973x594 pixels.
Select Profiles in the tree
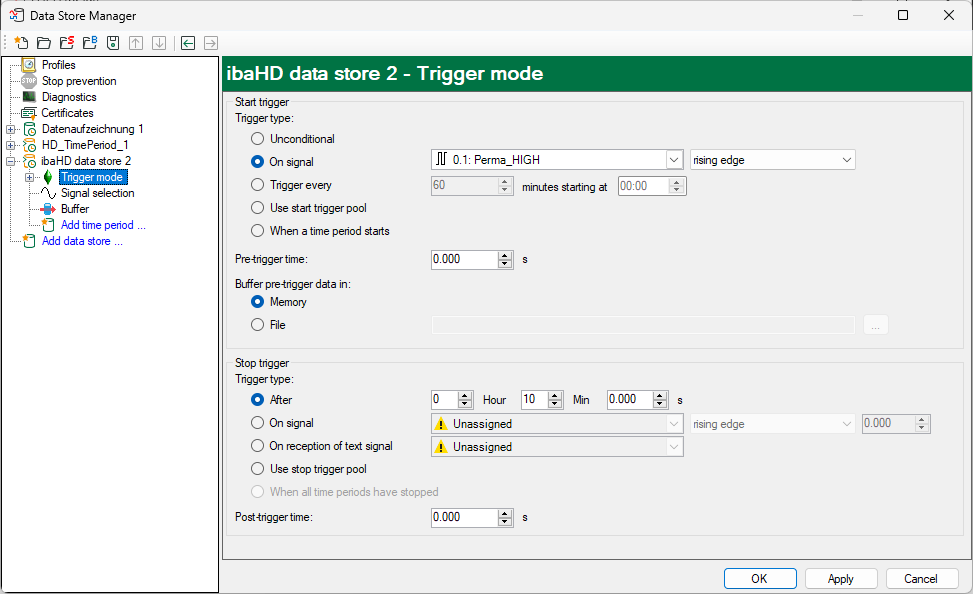point(59,65)
